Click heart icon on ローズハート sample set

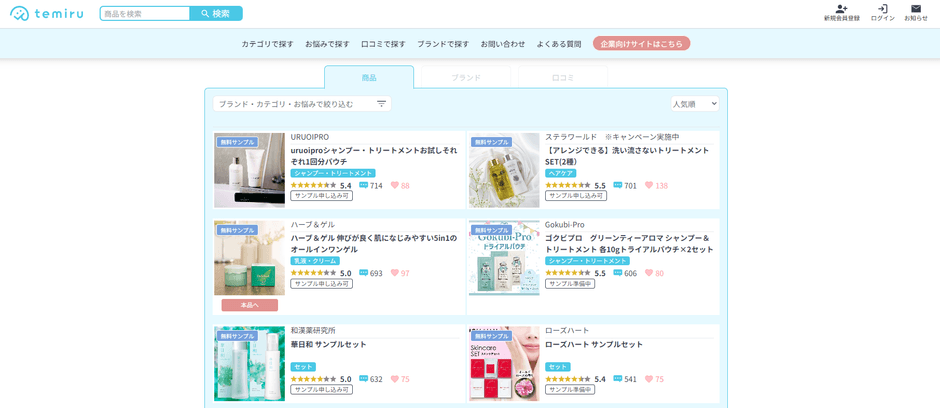point(649,379)
